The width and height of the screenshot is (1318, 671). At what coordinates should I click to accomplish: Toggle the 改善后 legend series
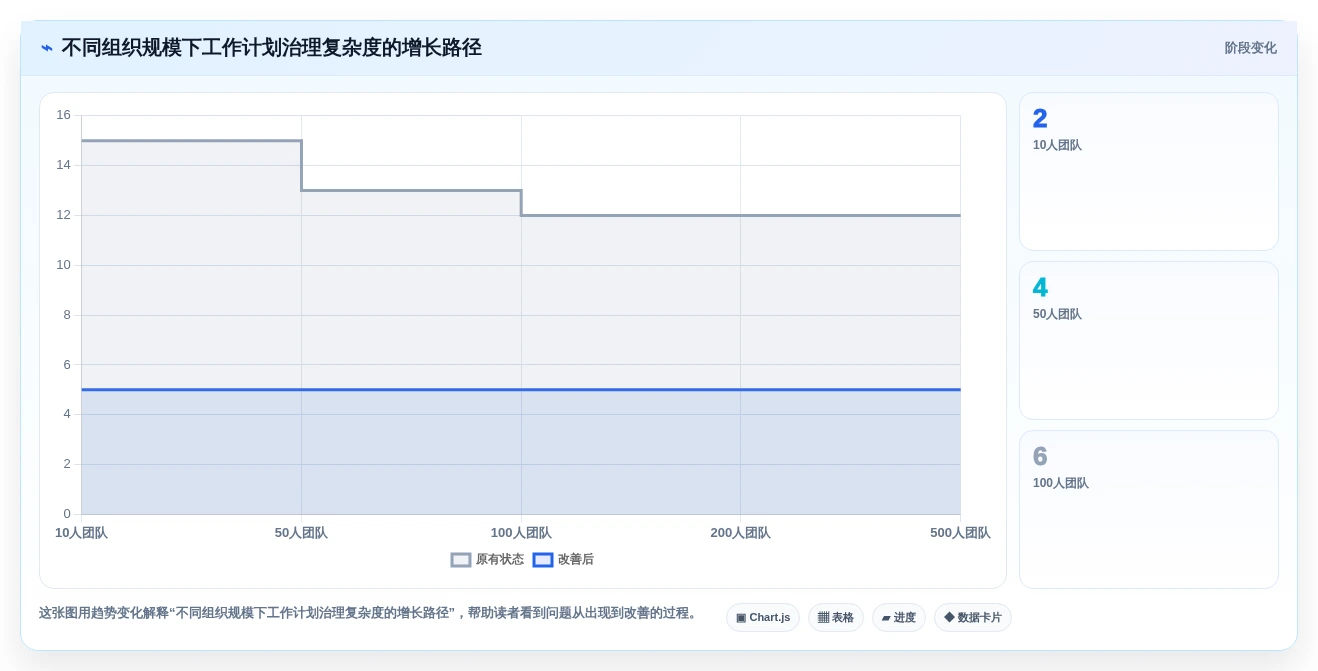pyautogui.click(x=563, y=560)
